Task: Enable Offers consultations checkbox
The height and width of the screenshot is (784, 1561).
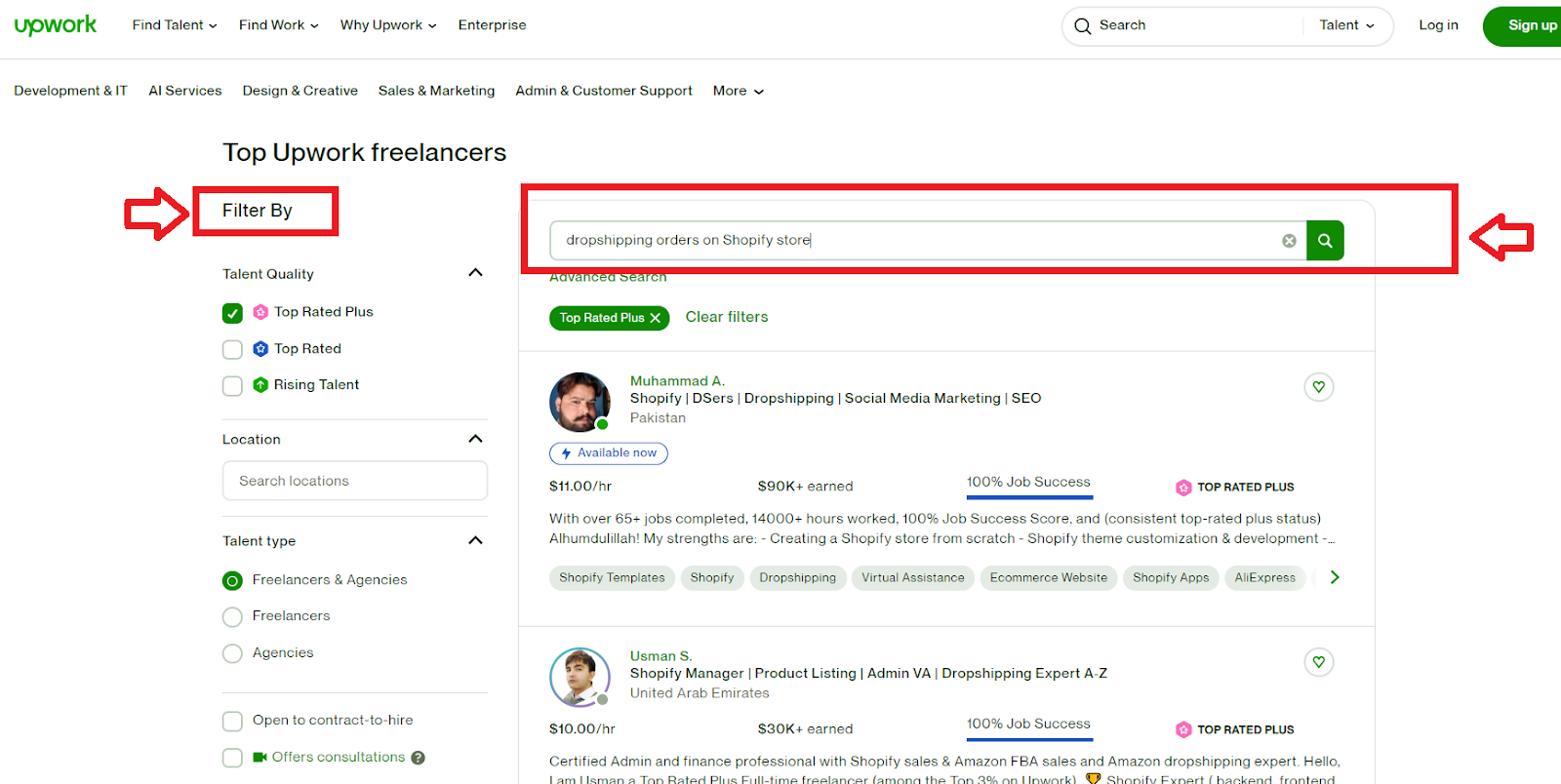Action: pyautogui.click(x=232, y=758)
